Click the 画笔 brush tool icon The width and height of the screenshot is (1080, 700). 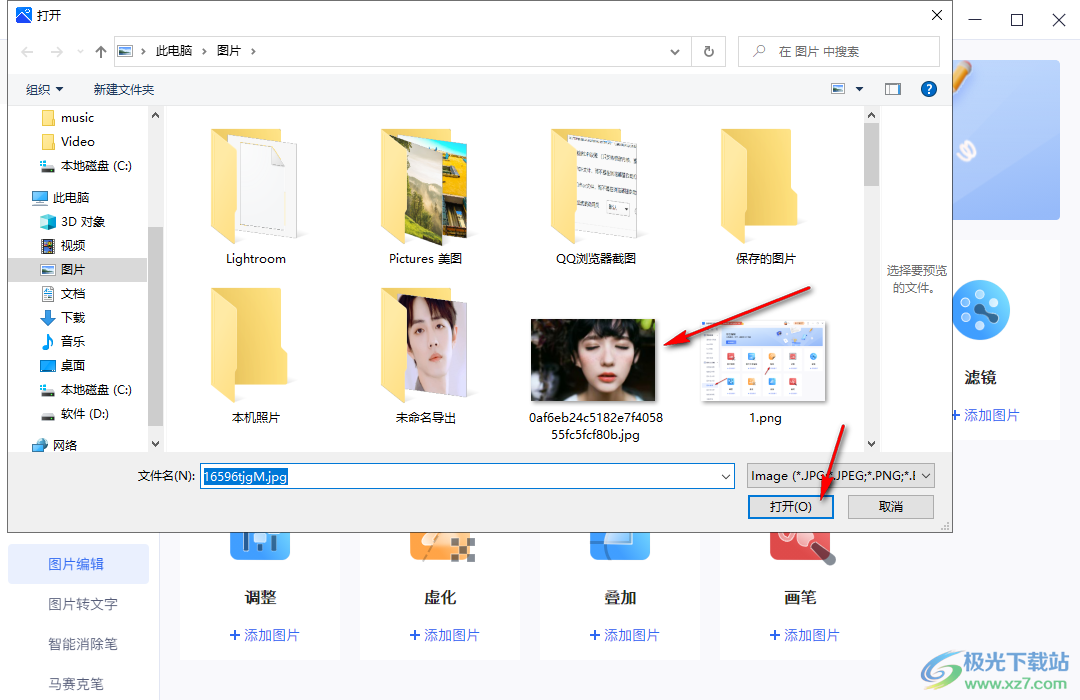pyautogui.click(x=802, y=548)
